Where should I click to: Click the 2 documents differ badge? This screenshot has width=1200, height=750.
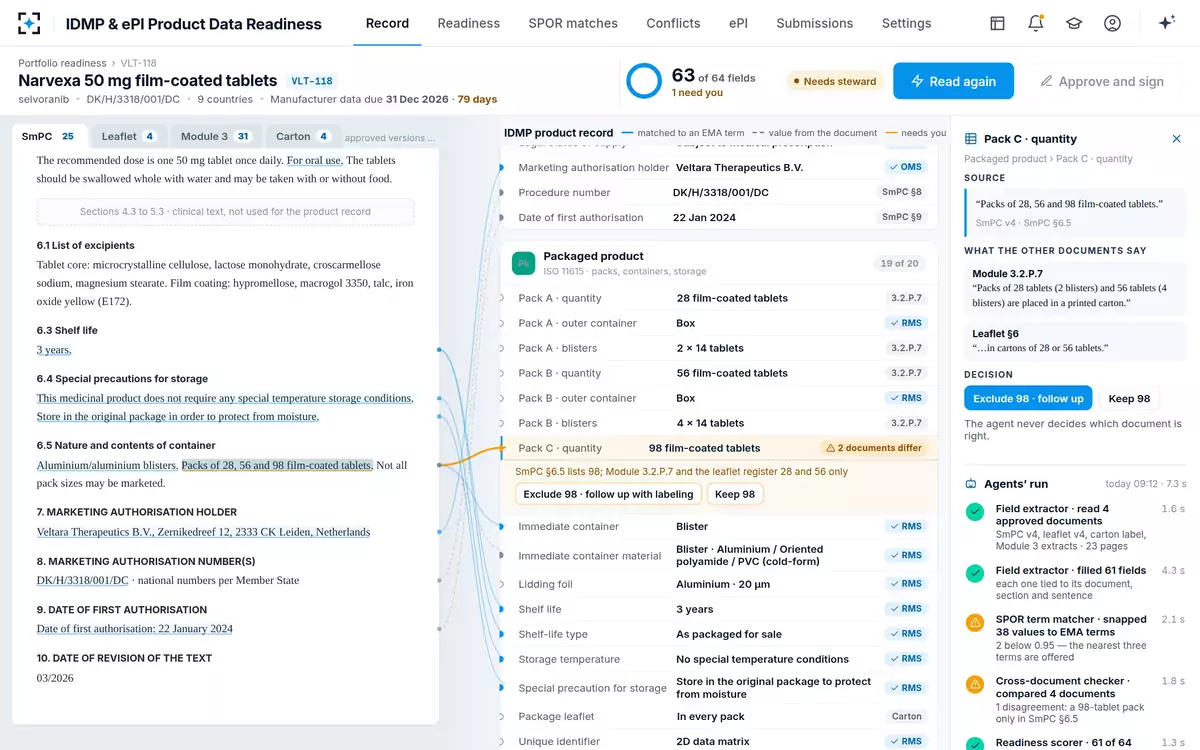pyautogui.click(x=873, y=448)
